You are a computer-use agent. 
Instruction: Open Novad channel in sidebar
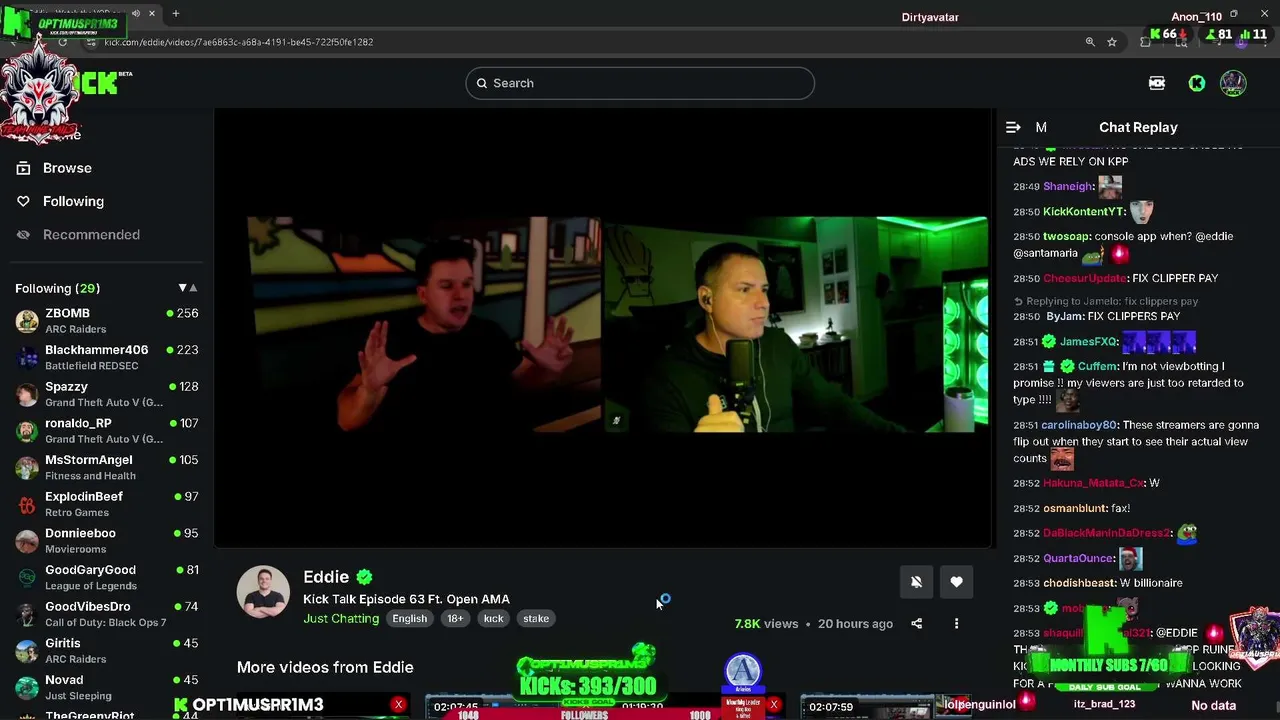click(x=106, y=687)
